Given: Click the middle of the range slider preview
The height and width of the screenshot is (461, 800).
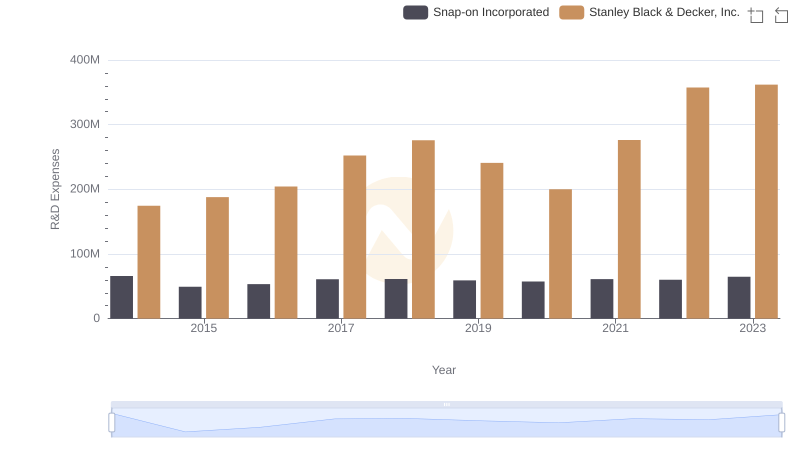Looking at the screenshot, I should [446, 424].
